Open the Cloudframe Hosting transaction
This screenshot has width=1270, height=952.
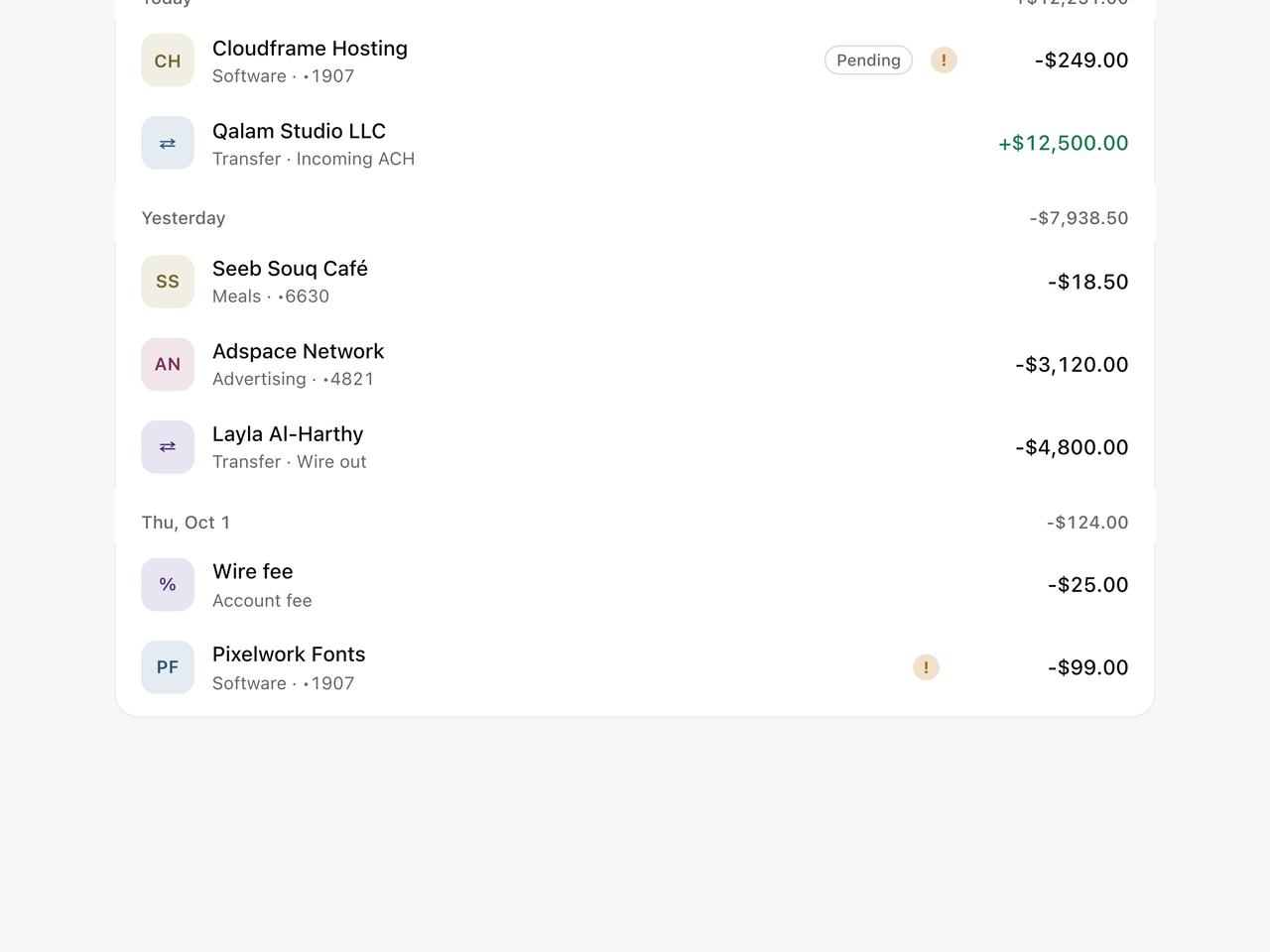coord(635,60)
